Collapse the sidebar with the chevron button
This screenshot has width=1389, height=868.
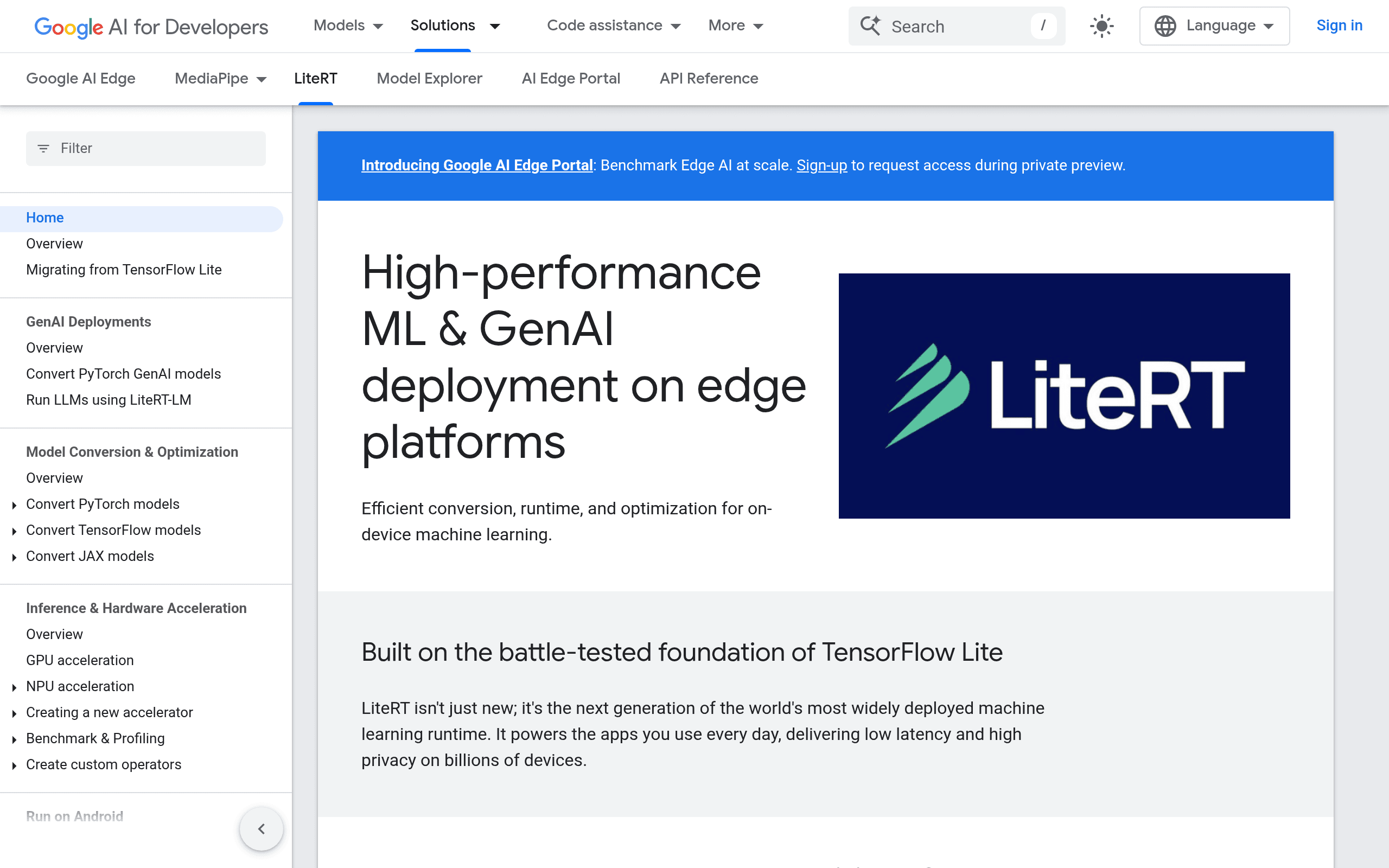click(x=261, y=828)
